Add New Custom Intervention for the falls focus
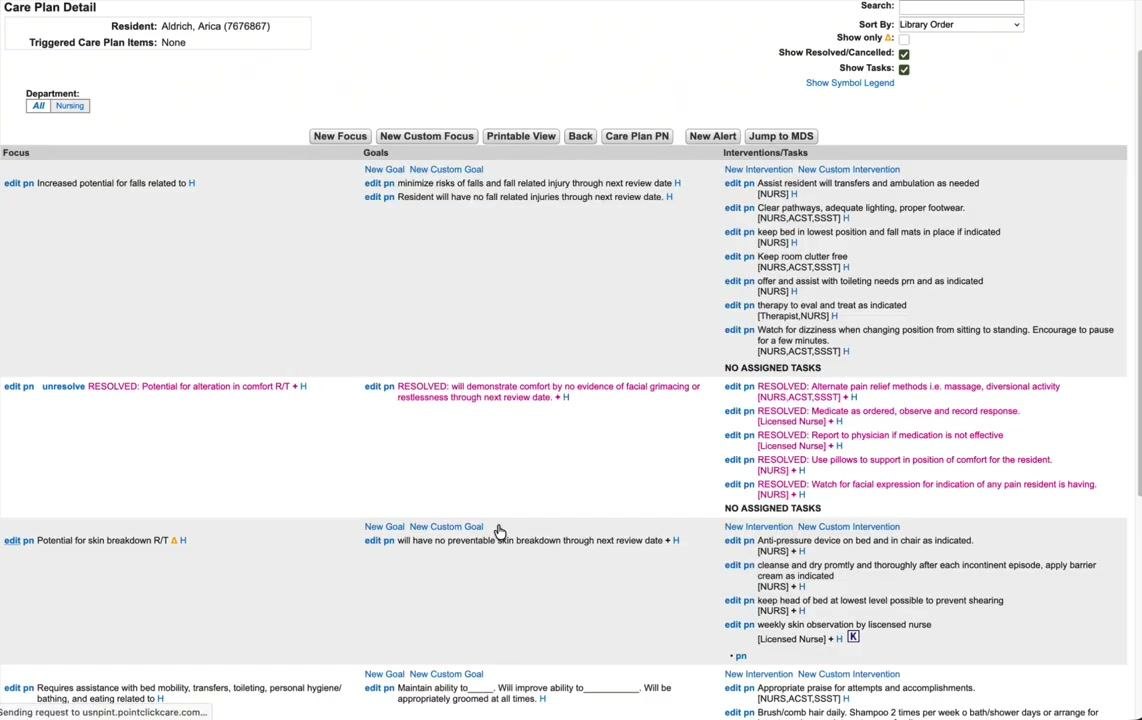The width and height of the screenshot is (1142, 720). 848,170
